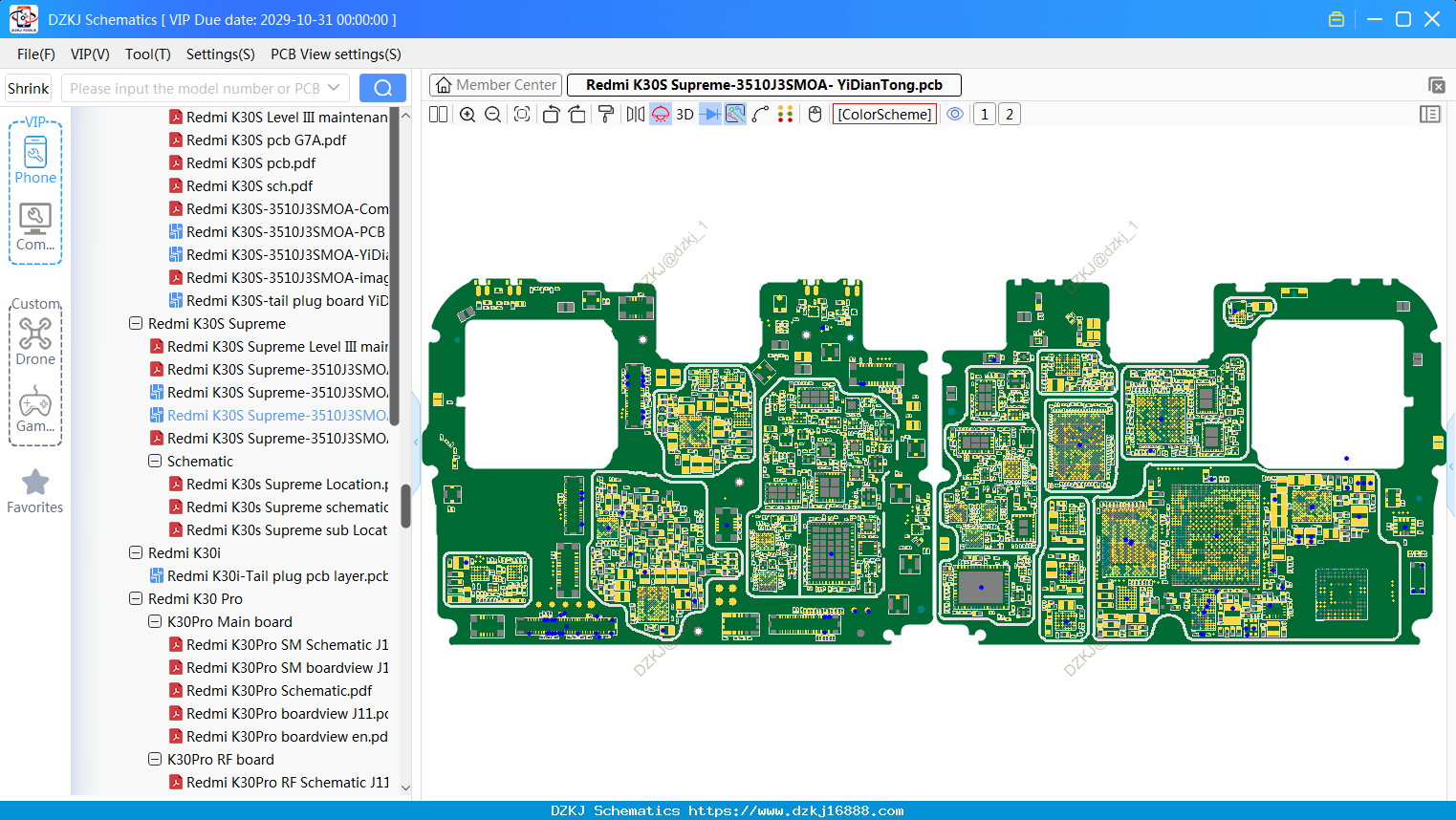The image size is (1456, 820).
Task: Rotate the board counterclockwise
Action: click(x=551, y=115)
